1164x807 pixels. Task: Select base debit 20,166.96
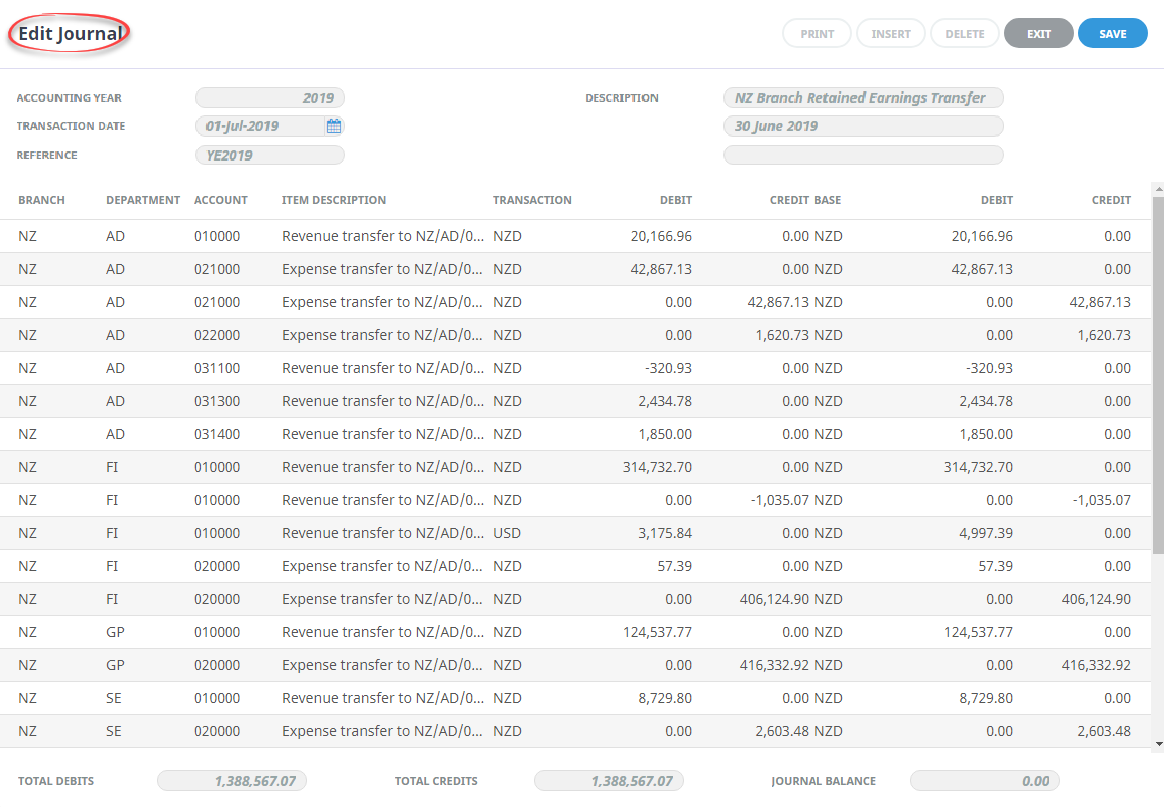coord(982,236)
